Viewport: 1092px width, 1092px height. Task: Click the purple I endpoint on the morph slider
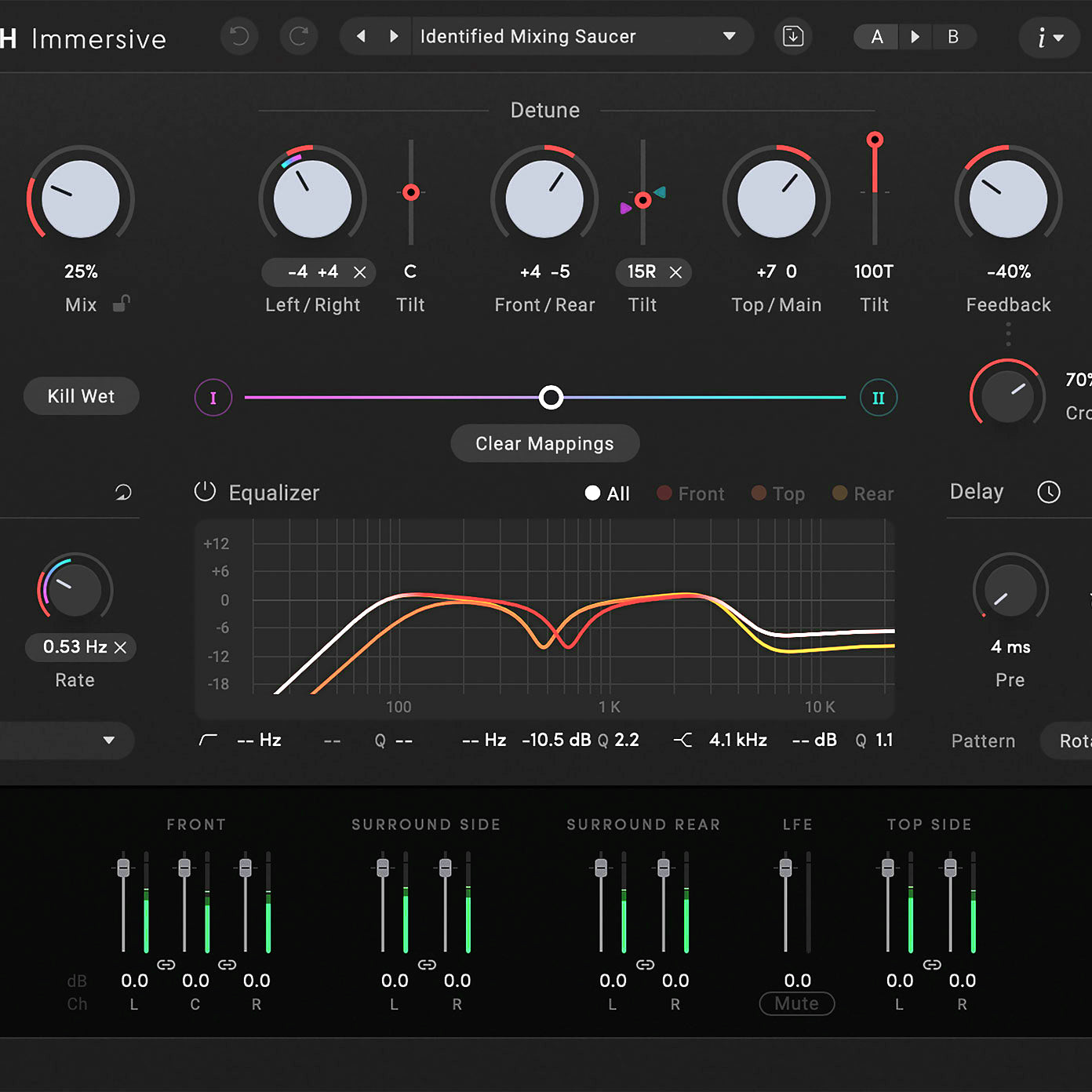pyautogui.click(x=213, y=398)
